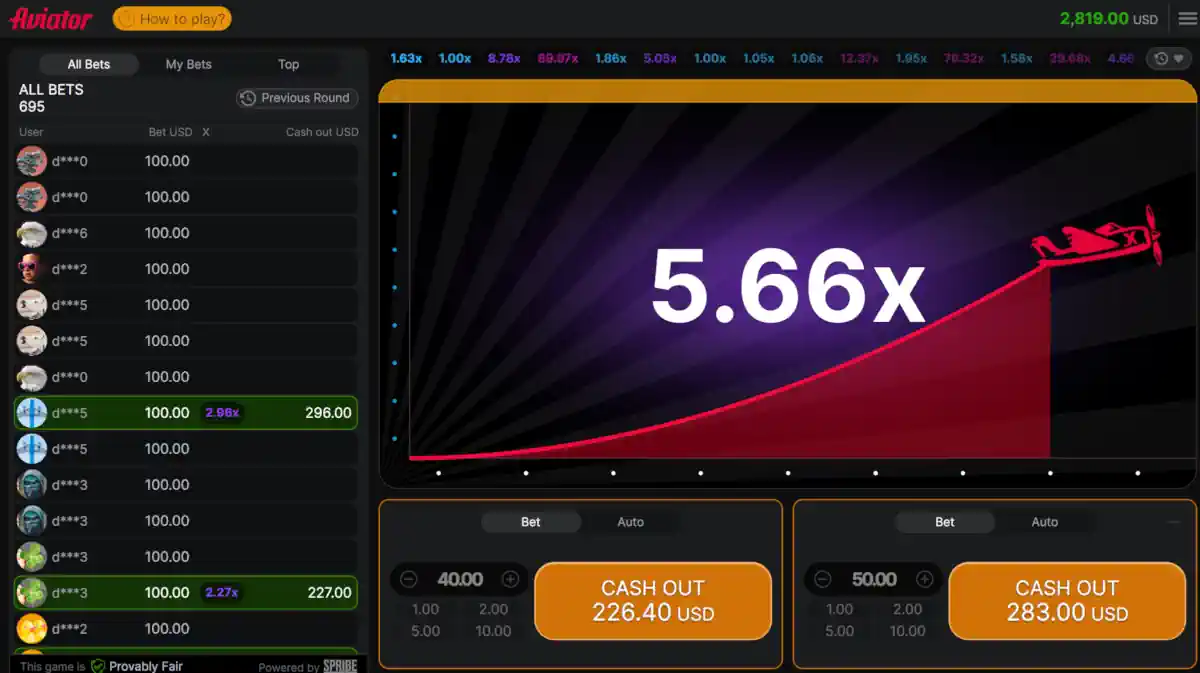Expand the round history dropdown

[x=1168, y=59]
